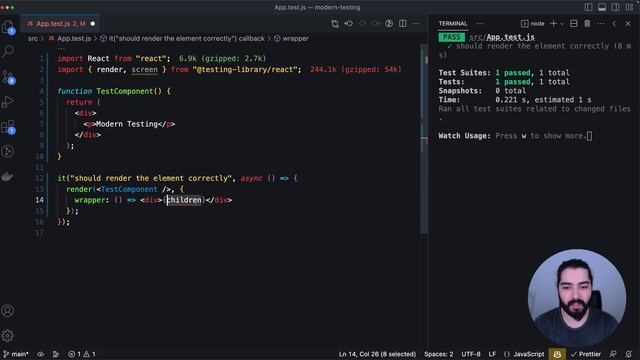
Task: Click the src/App.test.js link in terminal
Action: tap(502, 37)
